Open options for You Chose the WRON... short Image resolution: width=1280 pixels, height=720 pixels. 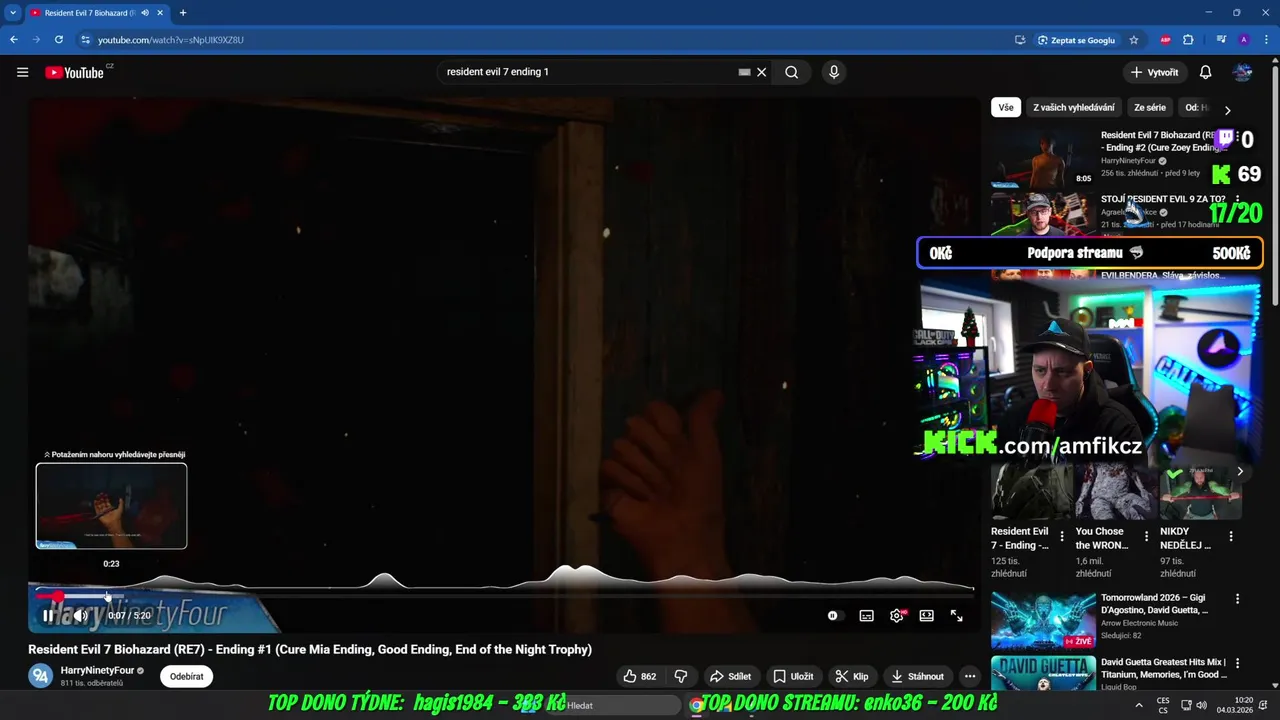[1146, 537]
